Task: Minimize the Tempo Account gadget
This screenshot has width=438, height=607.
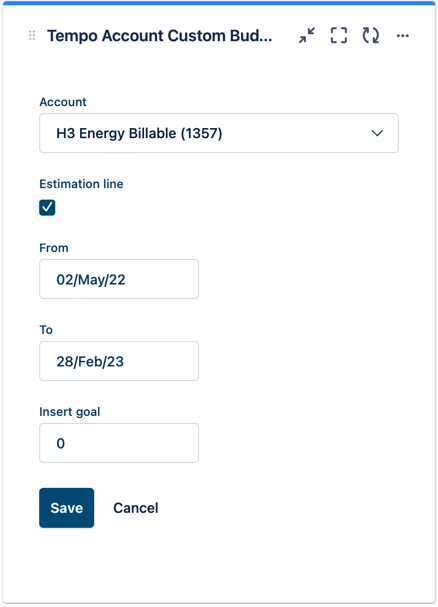Action: (307, 36)
